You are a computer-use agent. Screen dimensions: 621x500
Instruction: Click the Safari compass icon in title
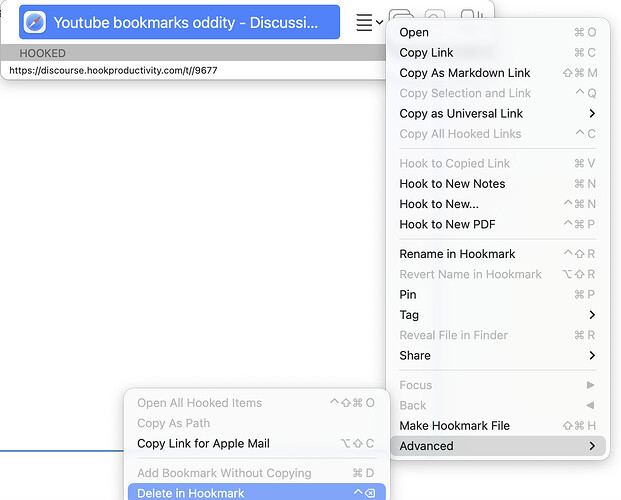[35, 22]
